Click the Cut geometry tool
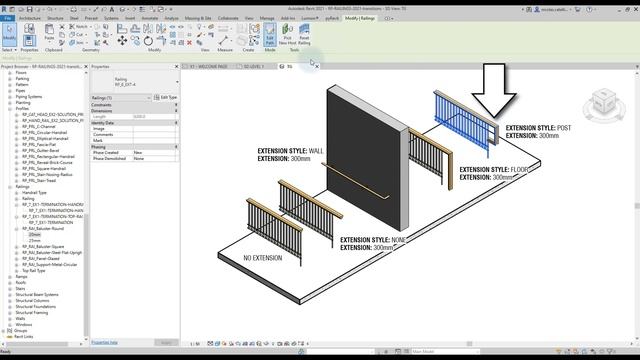Screen dimensions: 640x360 click(x=78, y=35)
